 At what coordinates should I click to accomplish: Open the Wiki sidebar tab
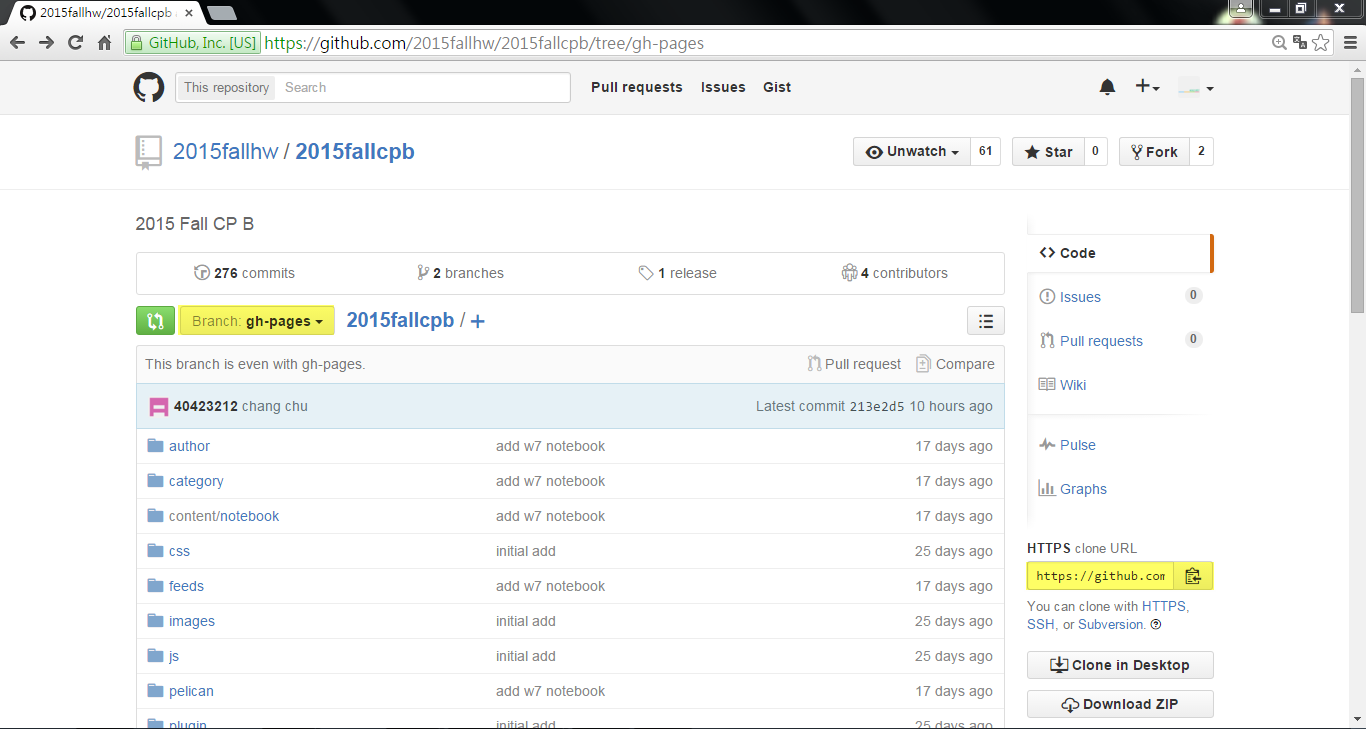tap(1119, 385)
